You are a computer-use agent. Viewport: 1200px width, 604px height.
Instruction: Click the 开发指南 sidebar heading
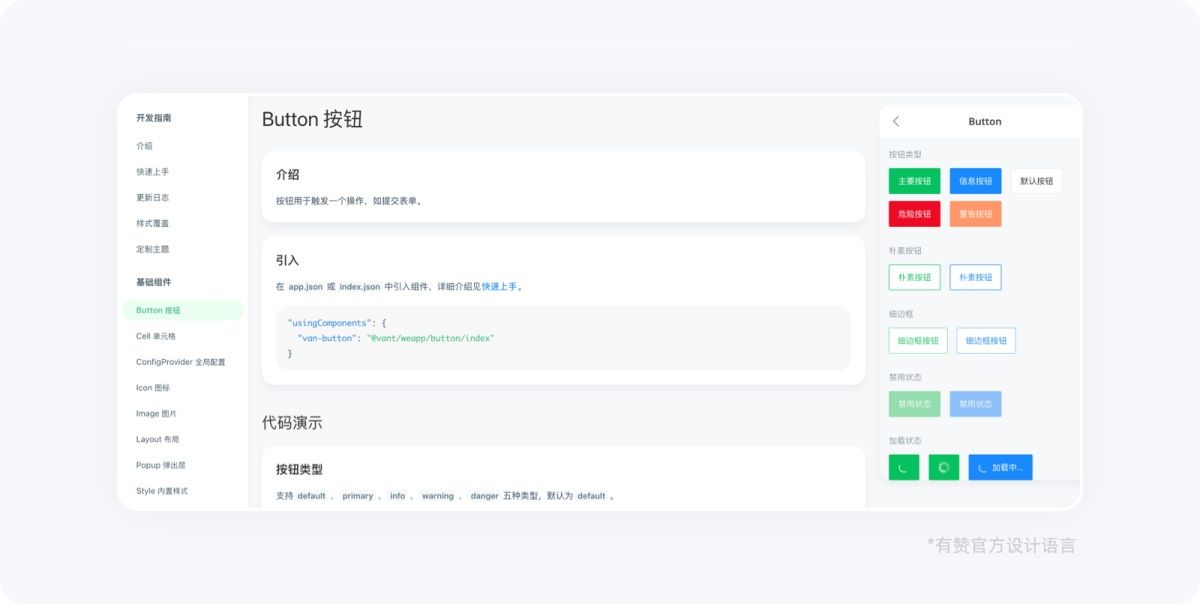point(154,118)
